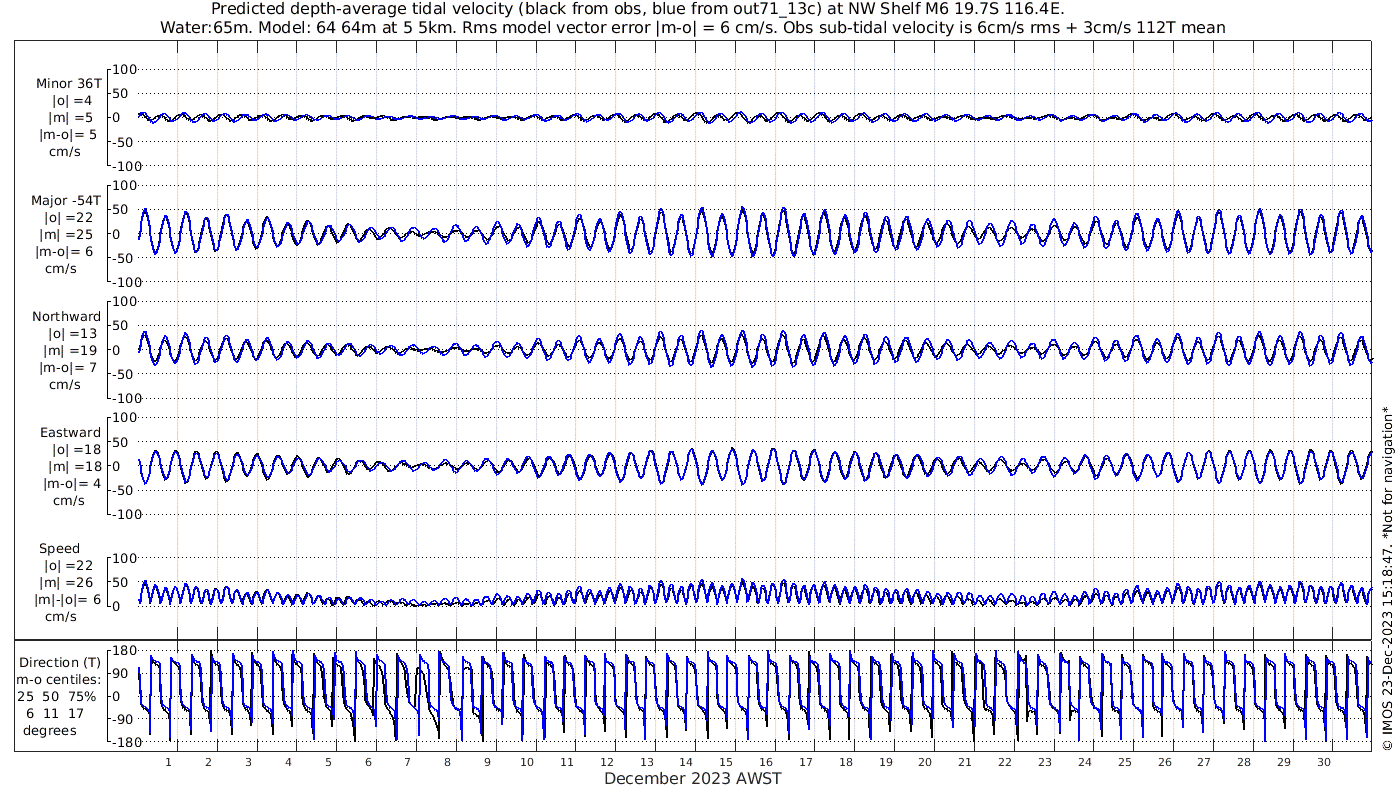
Task: Select the 'Eastward' panel label
Action: [70, 433]
